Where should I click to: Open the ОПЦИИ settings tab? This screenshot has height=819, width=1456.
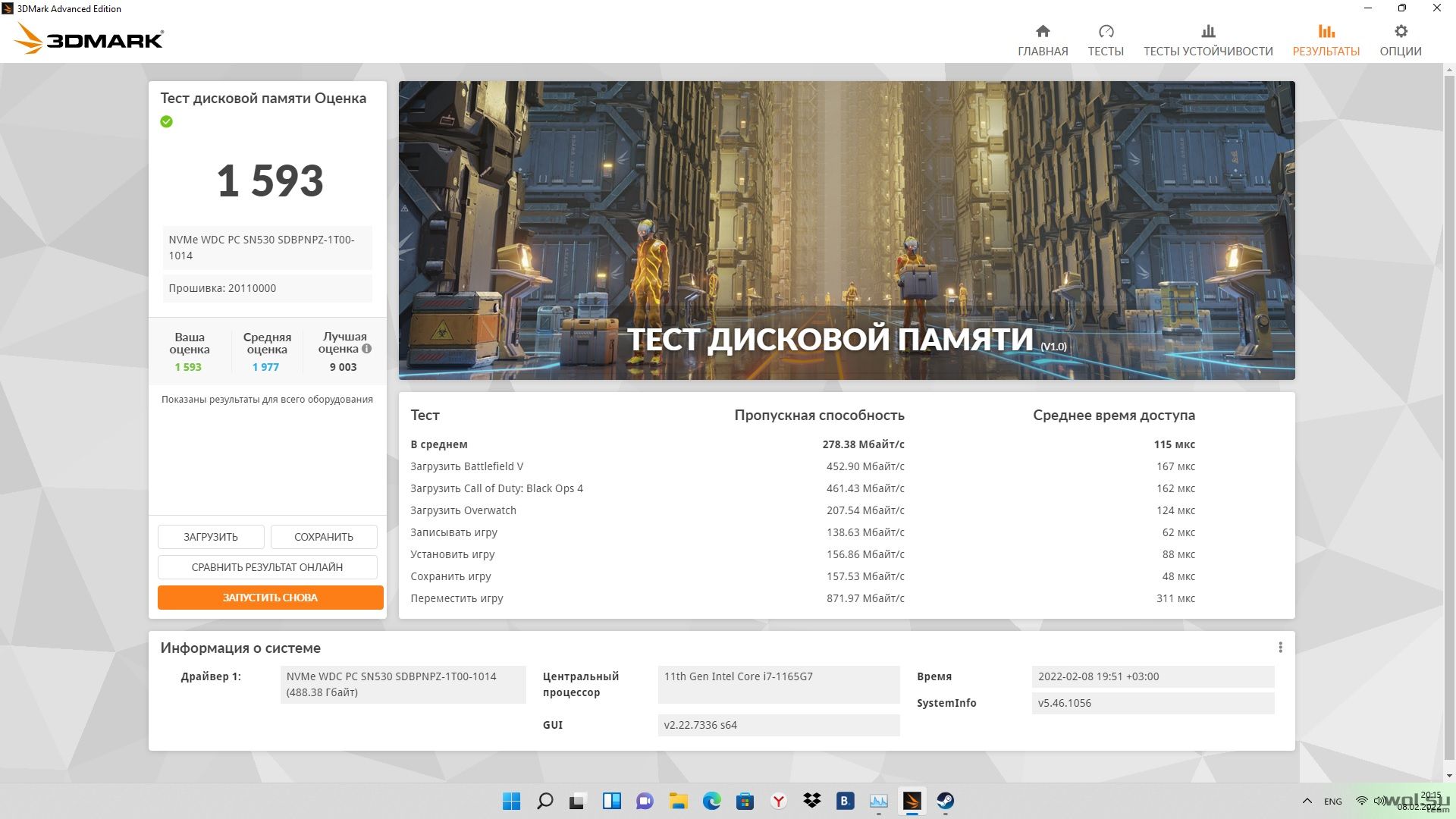coord(1401,40)
